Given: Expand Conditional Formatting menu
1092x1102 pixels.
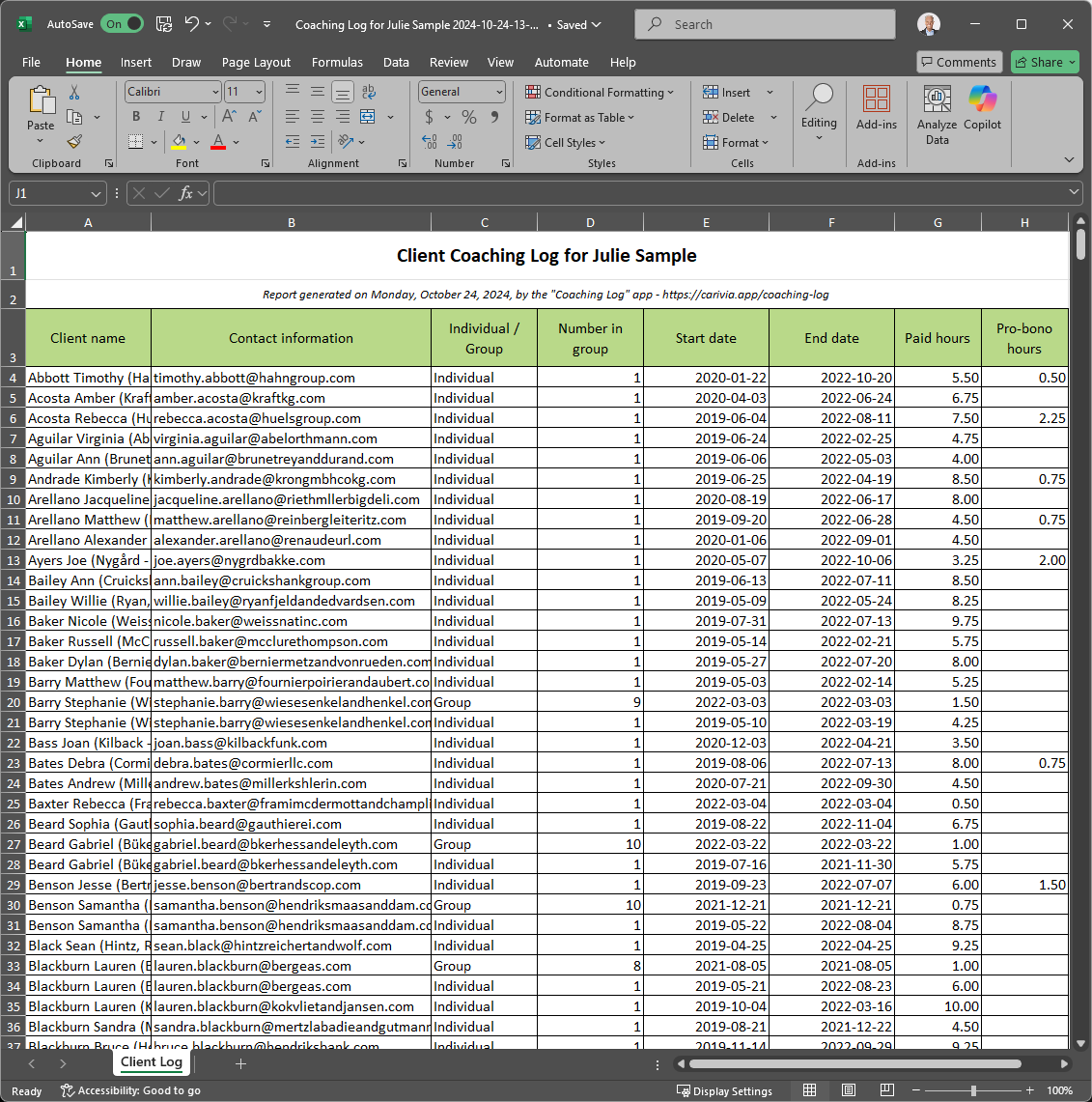Looking at the screenshot, I should (x=600, y=92).
